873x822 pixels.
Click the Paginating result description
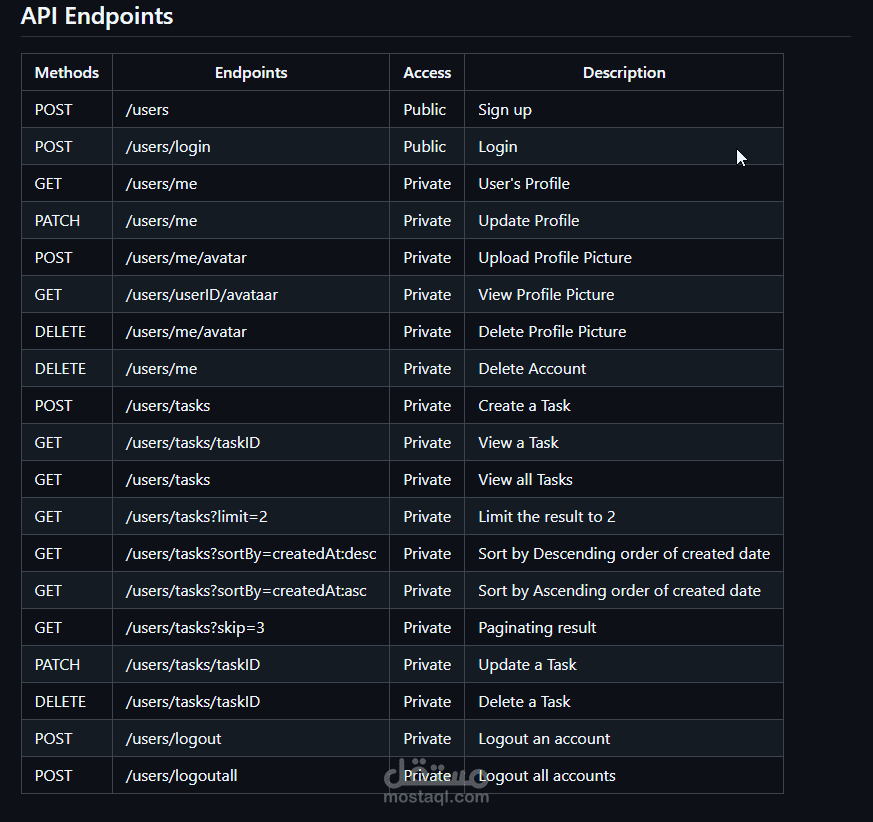pos(537,628)
